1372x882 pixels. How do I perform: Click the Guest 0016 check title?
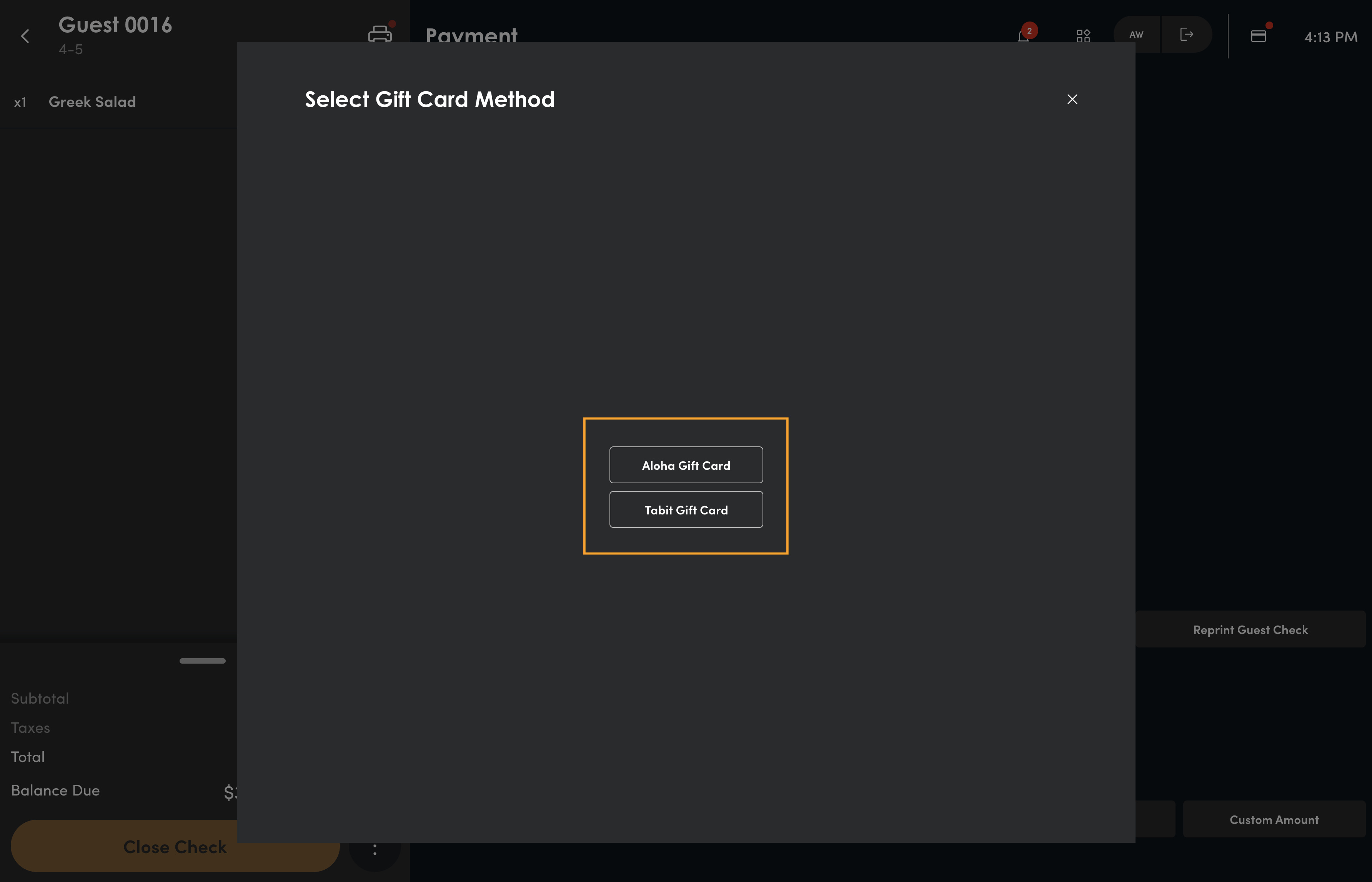click(115, 25)
